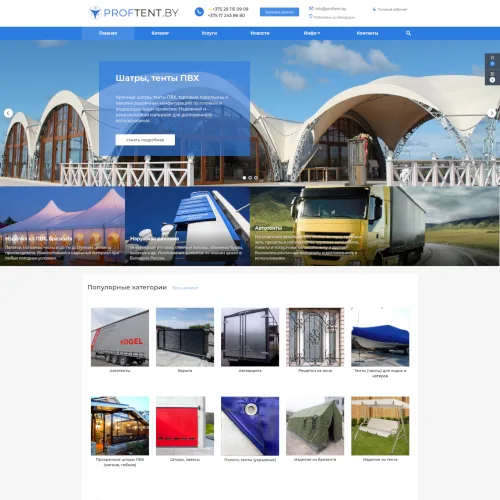This screenshot has width=500, height=500.
Task: Click the +375 17 phone number
Action: click(226, 15)
